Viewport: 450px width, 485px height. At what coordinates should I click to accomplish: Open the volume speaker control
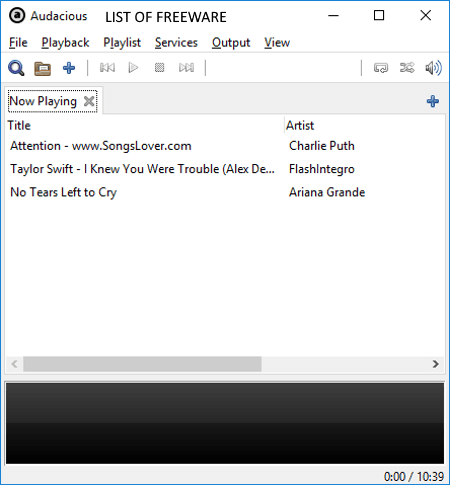coord(433,68)
